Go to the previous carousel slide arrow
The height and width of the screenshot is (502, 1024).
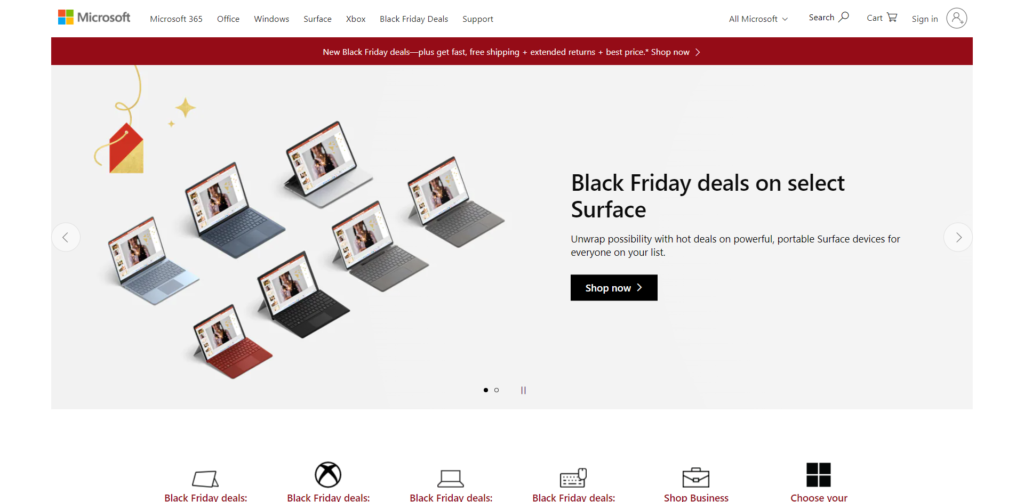pyautogui.click(x=66, y=237)
